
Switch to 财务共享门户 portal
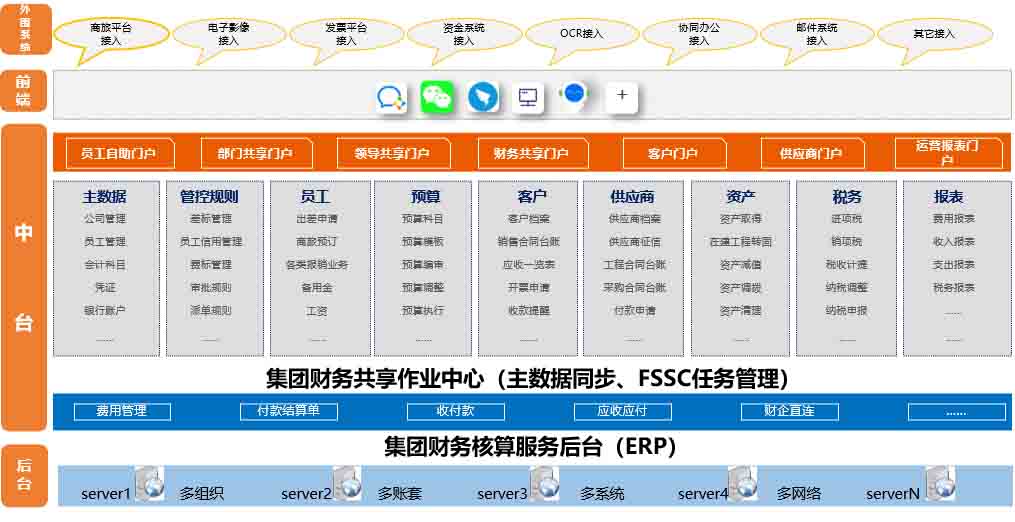click(x=531, y=154)
